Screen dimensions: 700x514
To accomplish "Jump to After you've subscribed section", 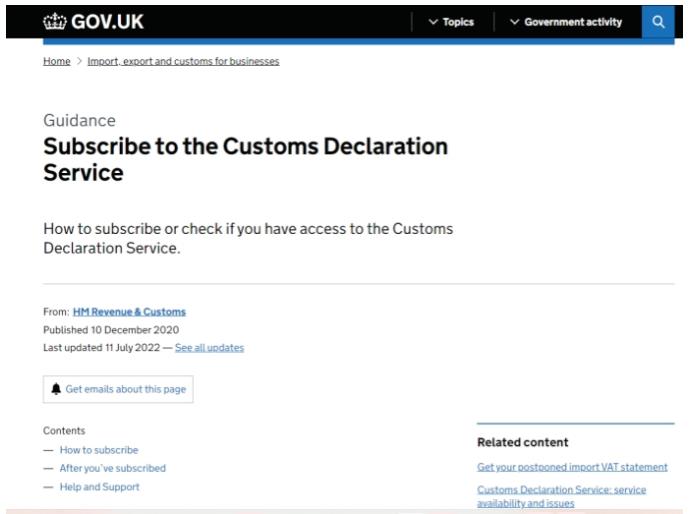I will [x=112, y=468].
